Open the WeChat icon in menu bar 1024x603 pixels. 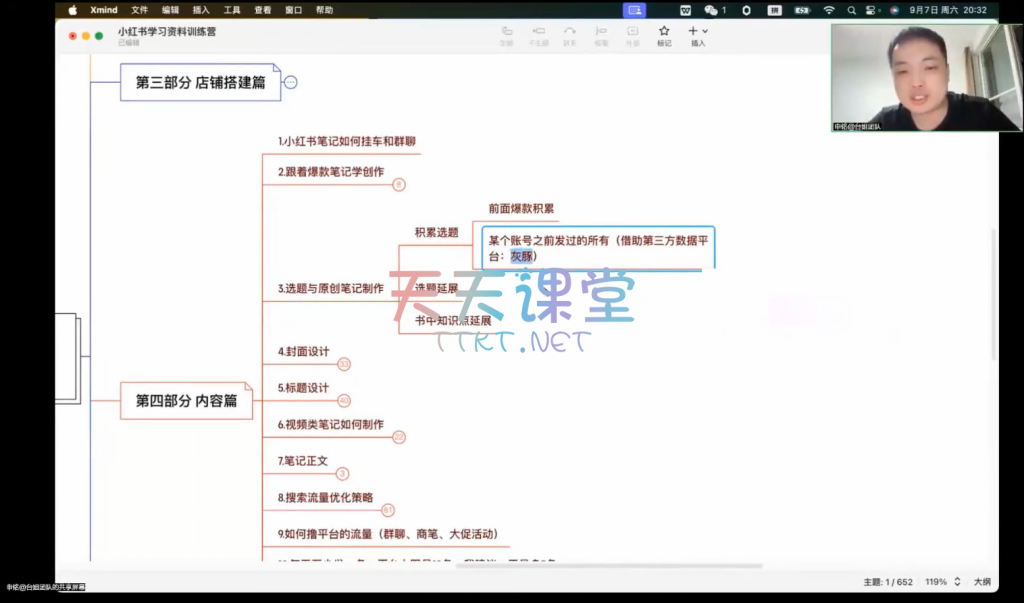tap(711, 10)
